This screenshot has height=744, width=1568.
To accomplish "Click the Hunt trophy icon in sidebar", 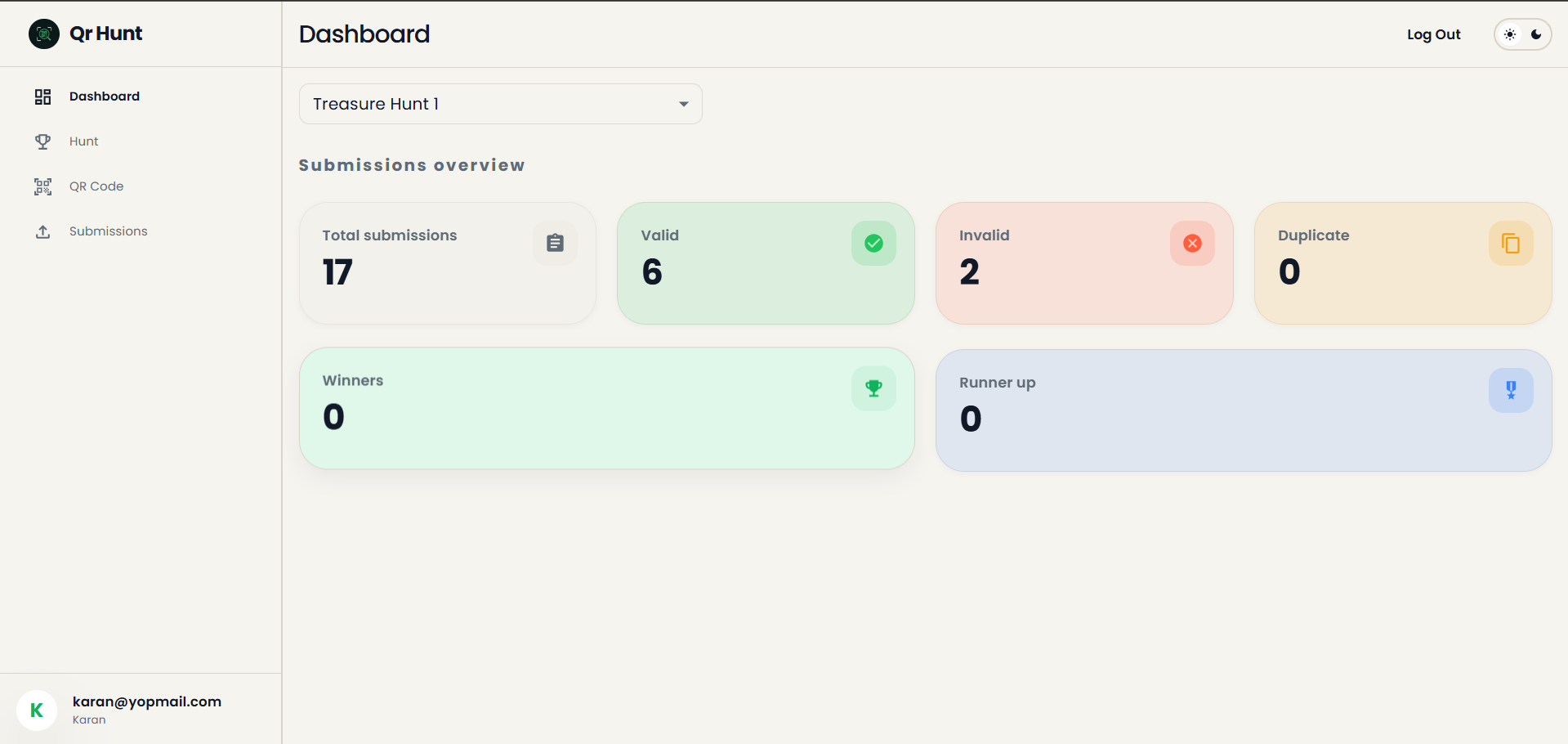I will point(43,141).
